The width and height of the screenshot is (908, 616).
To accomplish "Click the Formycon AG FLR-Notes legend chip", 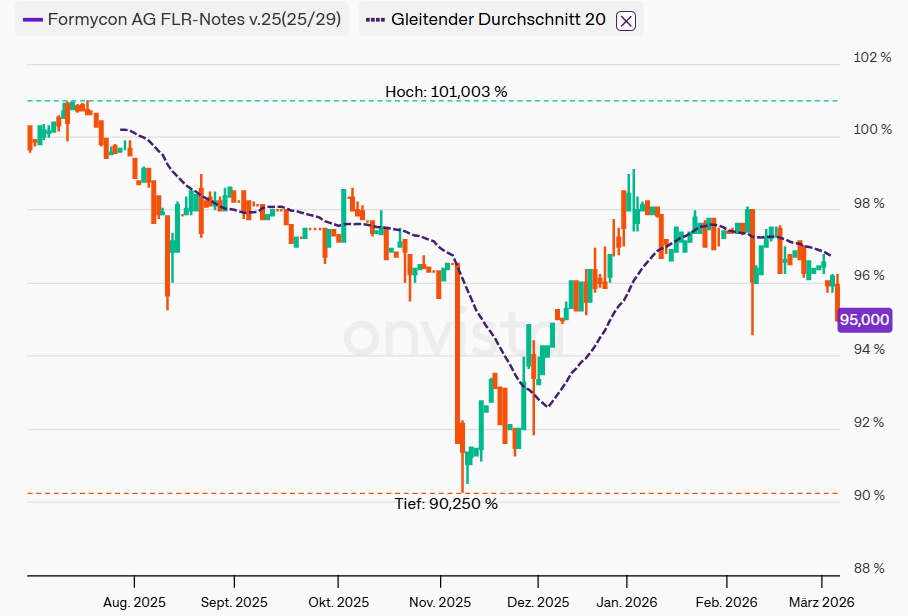I will (182, 19).
